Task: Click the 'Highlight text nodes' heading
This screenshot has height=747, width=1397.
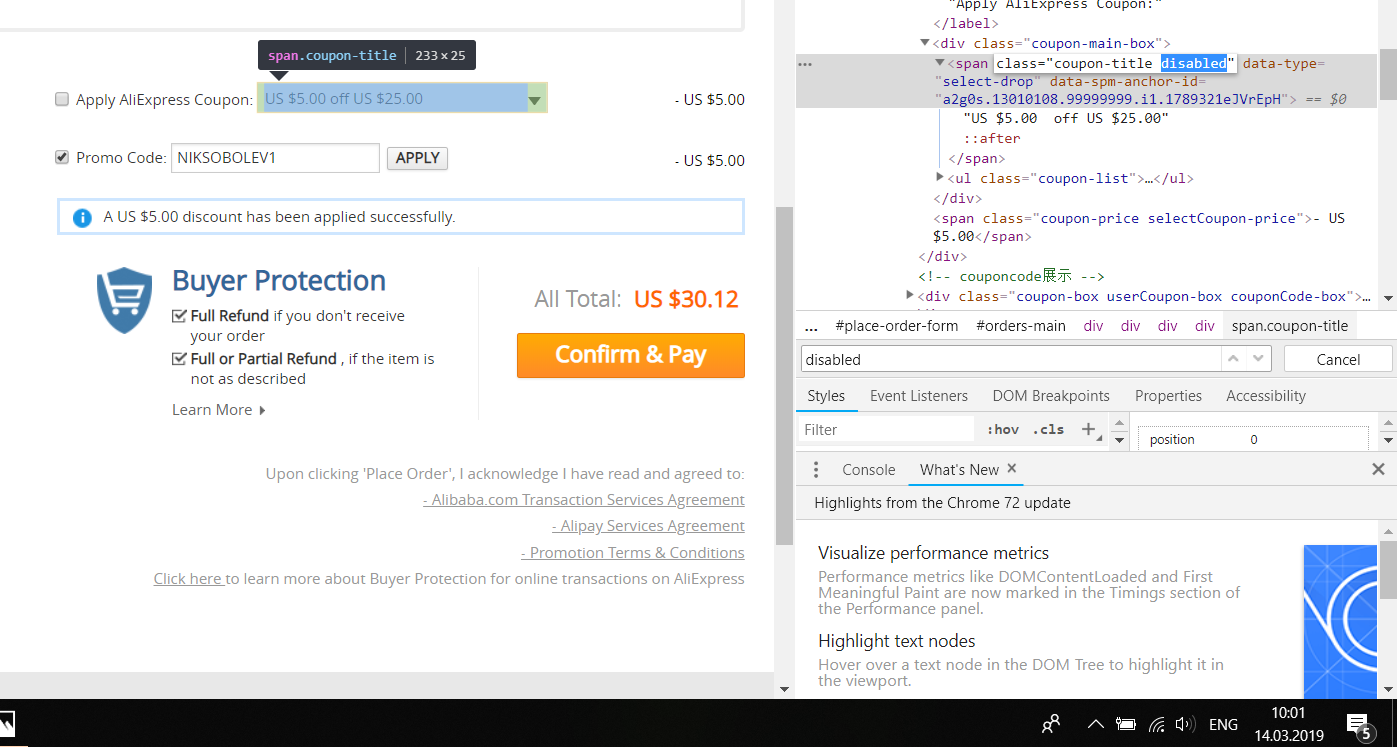Action: tap(896, 641)
